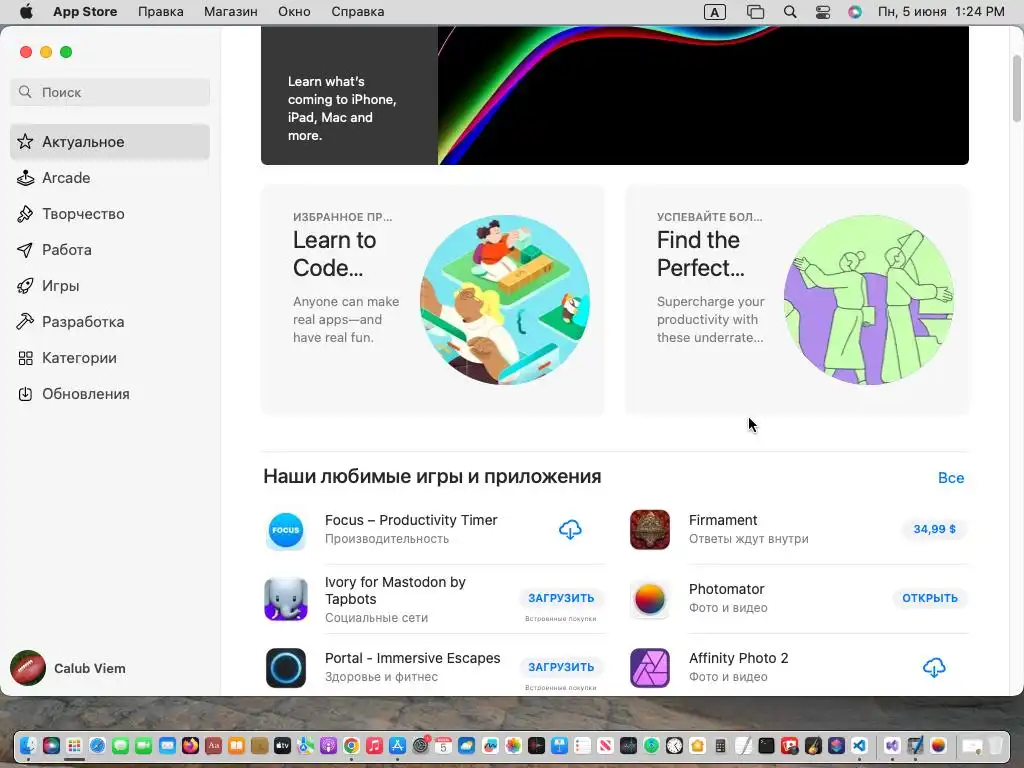
Task: Focus the Поиск search field
Action: click(x=110, y=92)
